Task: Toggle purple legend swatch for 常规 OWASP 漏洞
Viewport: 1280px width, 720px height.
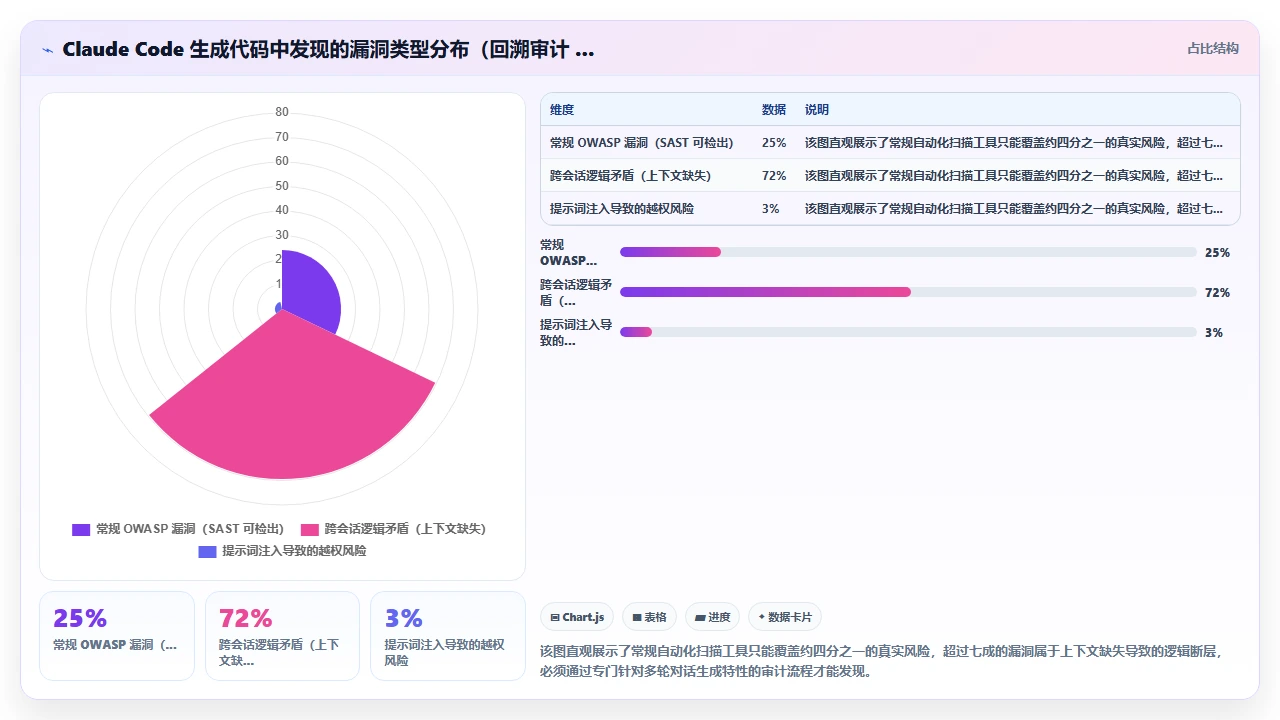Action: pos(81,529)
